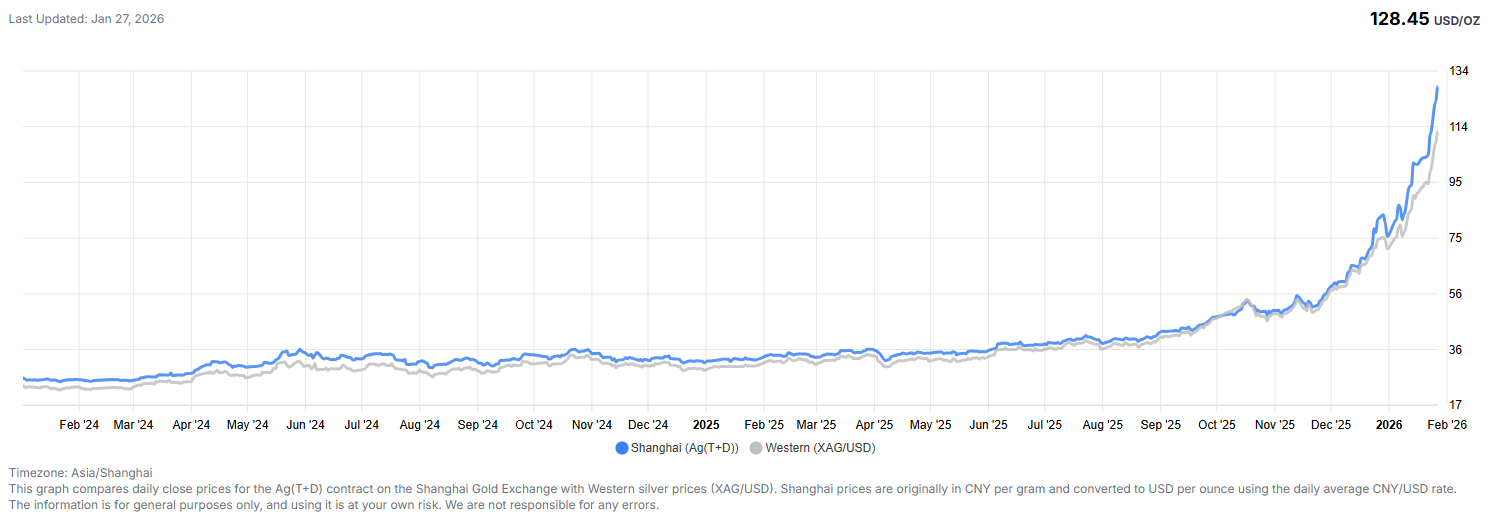
Task: Click the Aug '25 x-axis label
Action: pos(1102,425)
